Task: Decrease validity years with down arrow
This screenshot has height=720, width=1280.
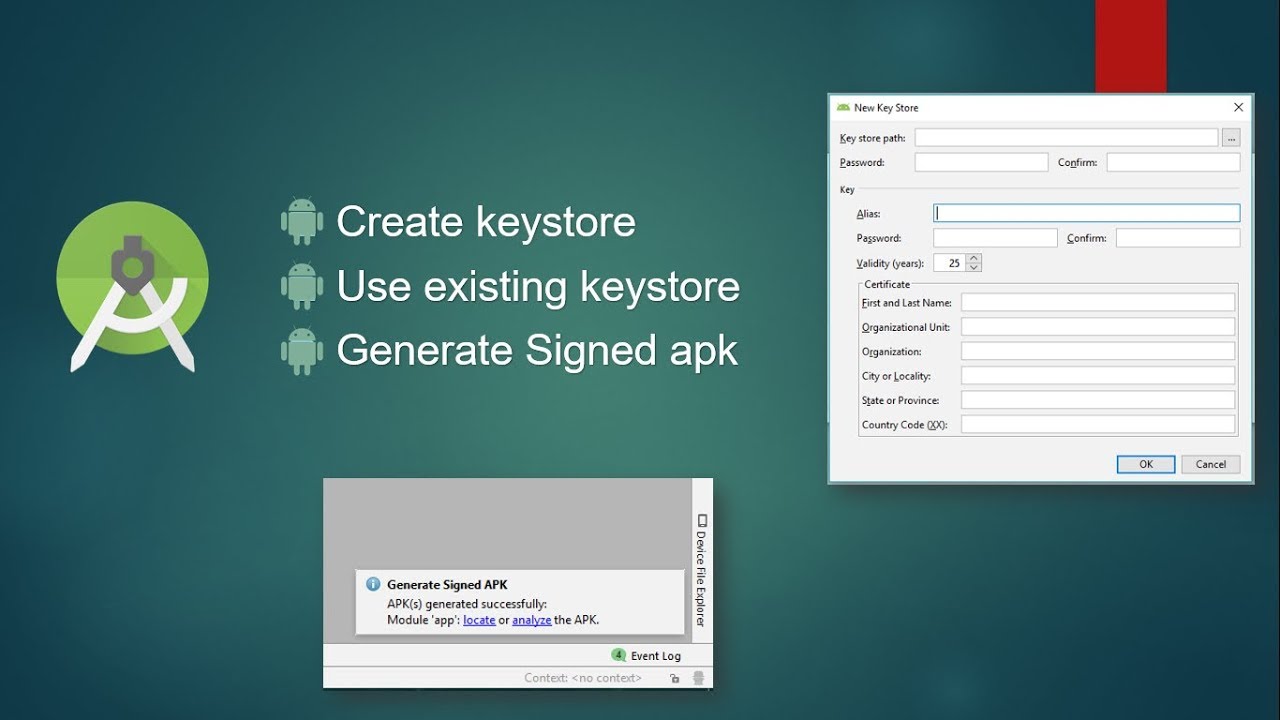Action: click(974, 268)
